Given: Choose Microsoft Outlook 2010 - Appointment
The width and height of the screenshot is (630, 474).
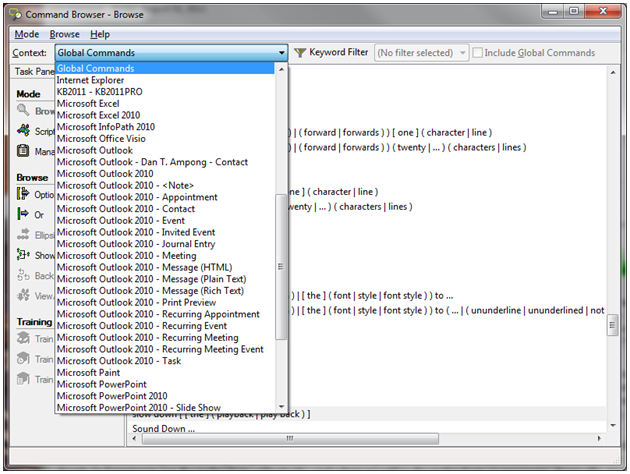Looking at the screenshot, I should pyautogui.click(x=165, y=197).
